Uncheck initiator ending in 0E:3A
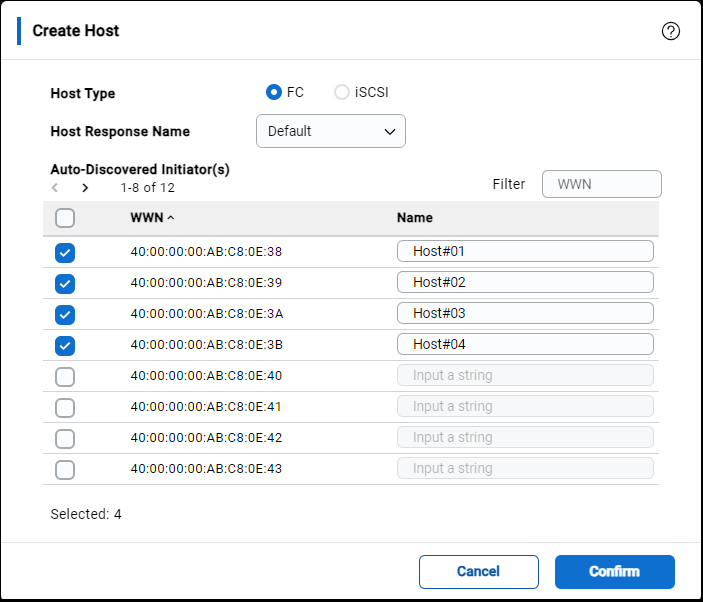 pos(65,314)
